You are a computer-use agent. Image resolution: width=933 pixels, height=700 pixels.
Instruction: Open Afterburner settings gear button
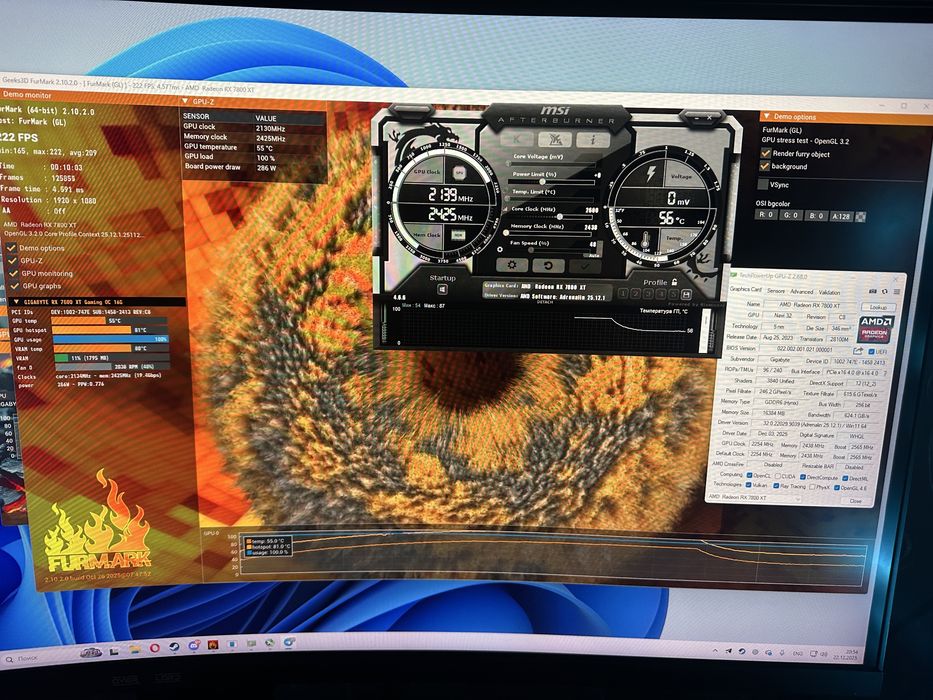pos(512,265)
